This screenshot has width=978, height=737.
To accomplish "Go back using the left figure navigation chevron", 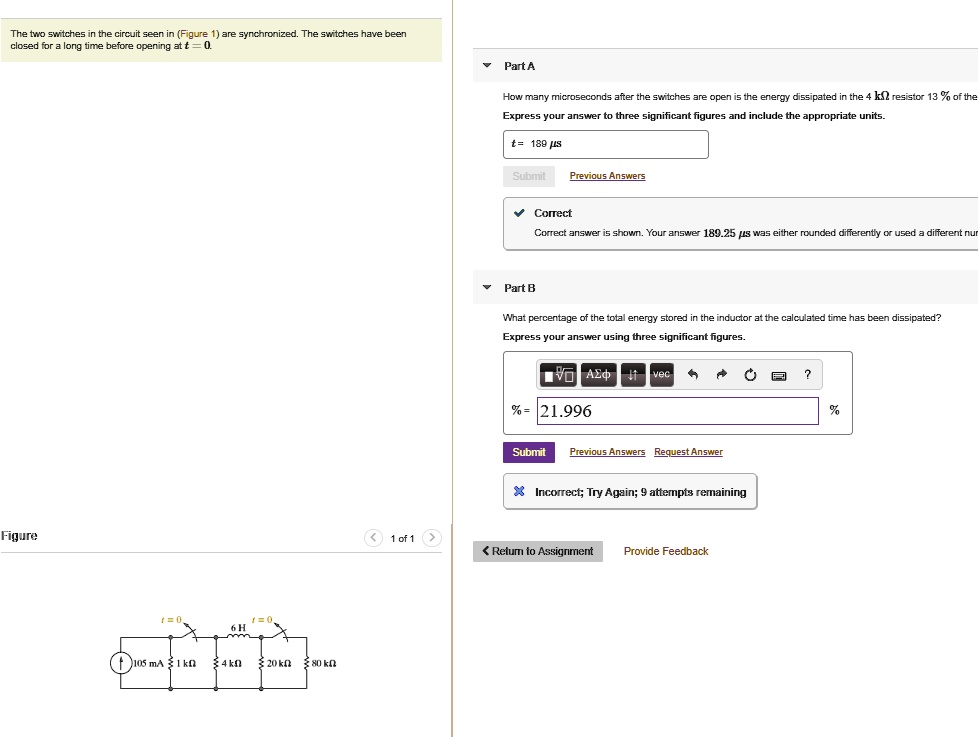I will (374, 537).
